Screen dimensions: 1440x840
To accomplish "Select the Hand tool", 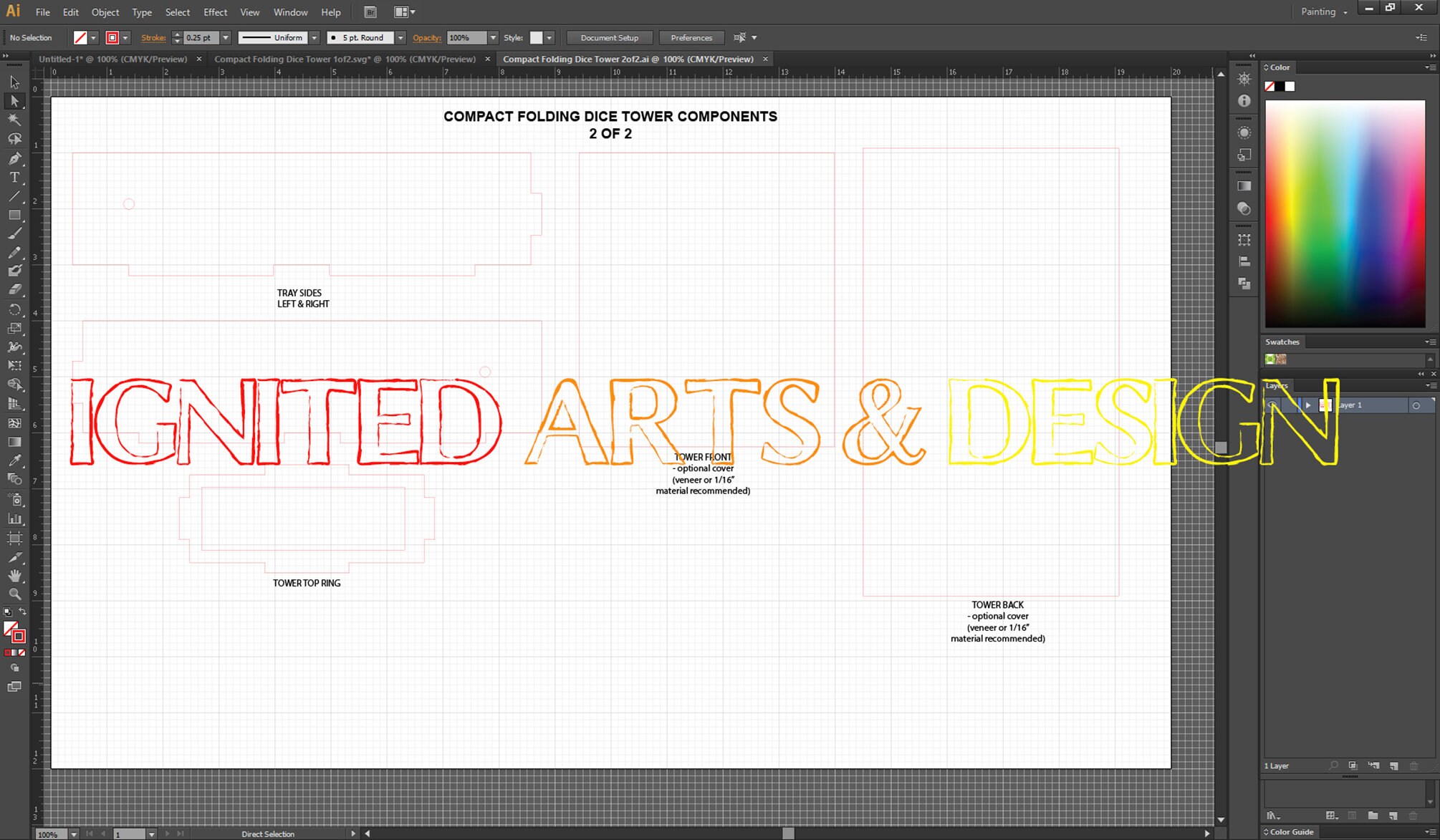I will click(x=14, y=575).
